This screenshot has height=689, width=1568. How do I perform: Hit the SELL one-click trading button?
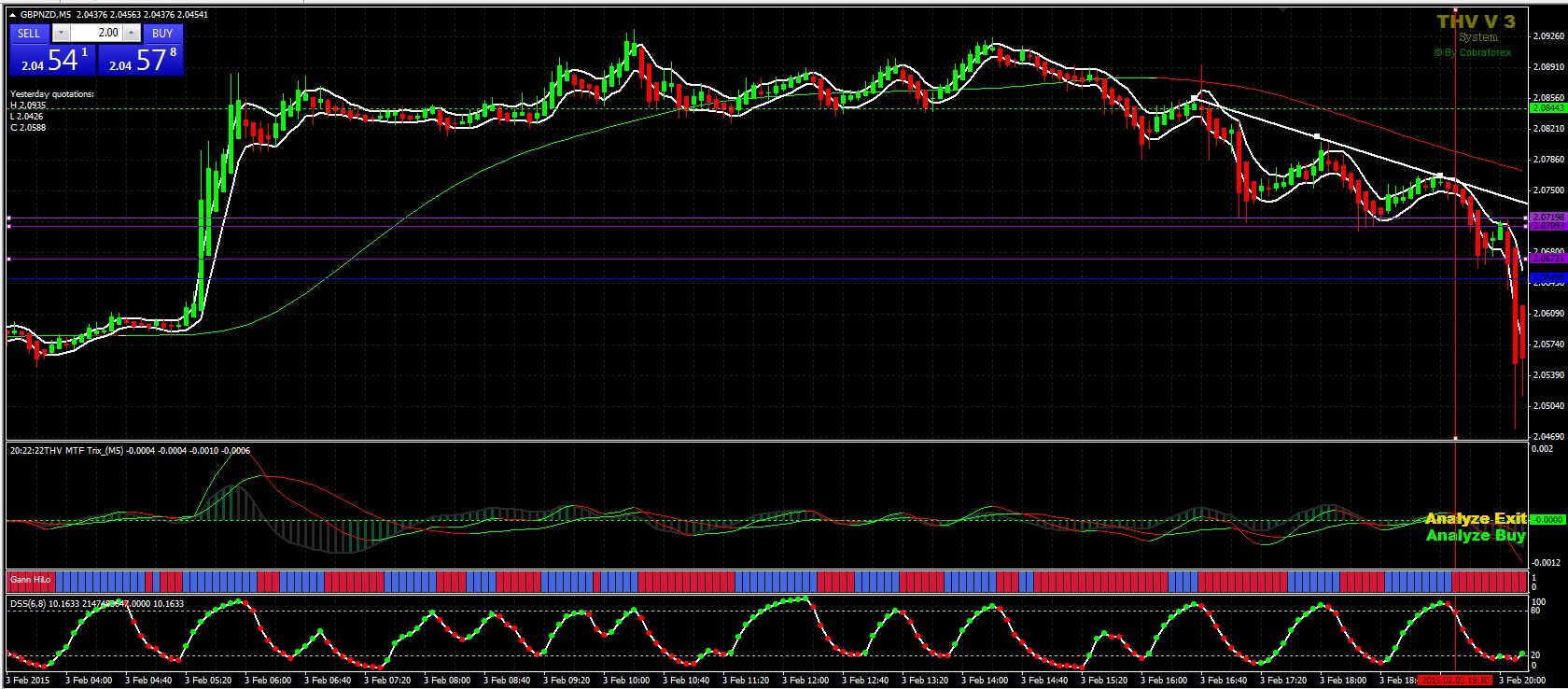pos(29,33)
